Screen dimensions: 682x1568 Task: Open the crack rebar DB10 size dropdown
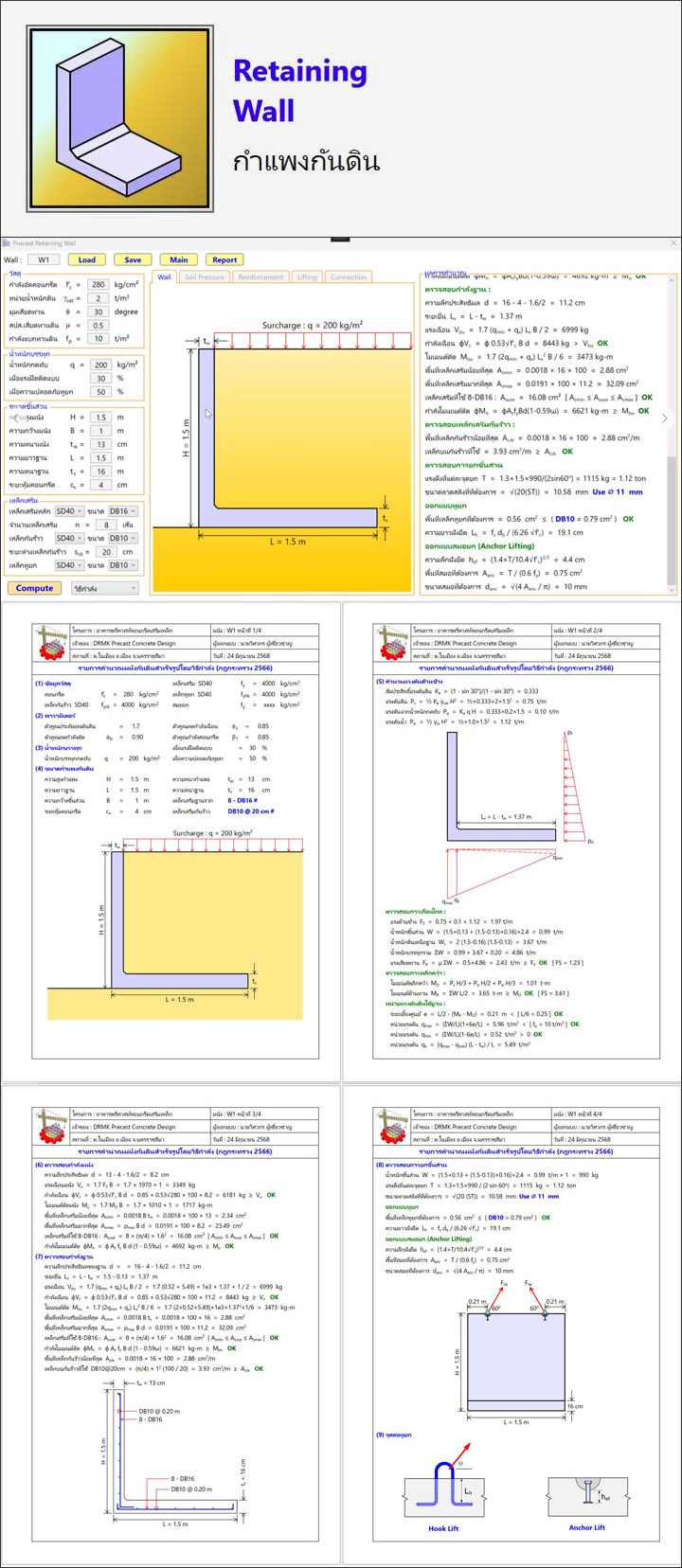(x=123, y=539)
